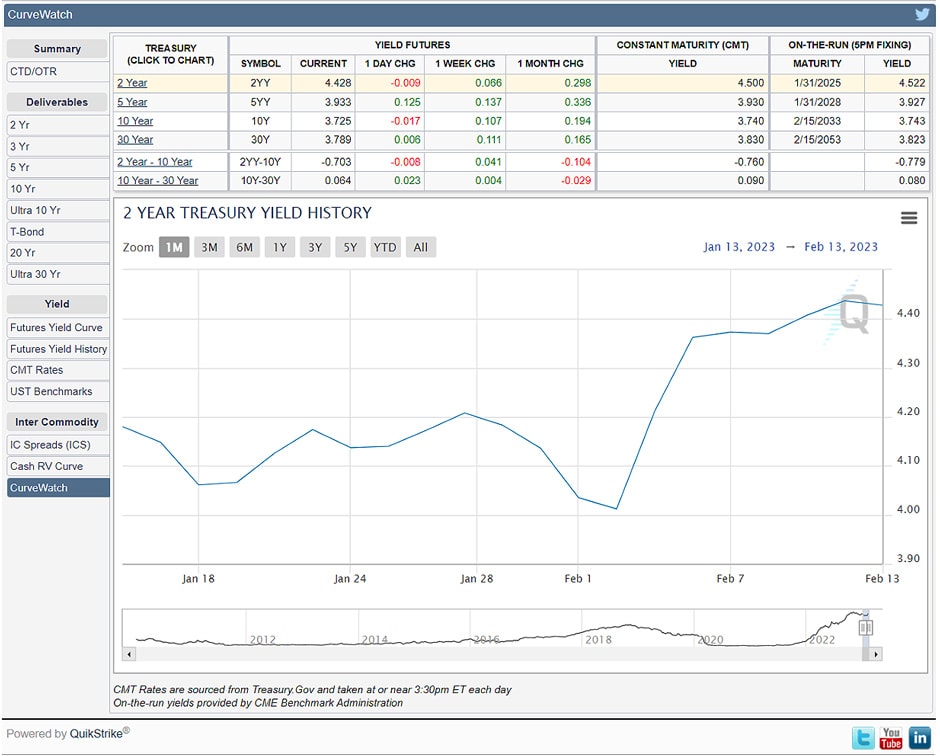This screenshot has width=940, height=756.
Task: Select the 3M zoom range
Action: coord(209,247)
